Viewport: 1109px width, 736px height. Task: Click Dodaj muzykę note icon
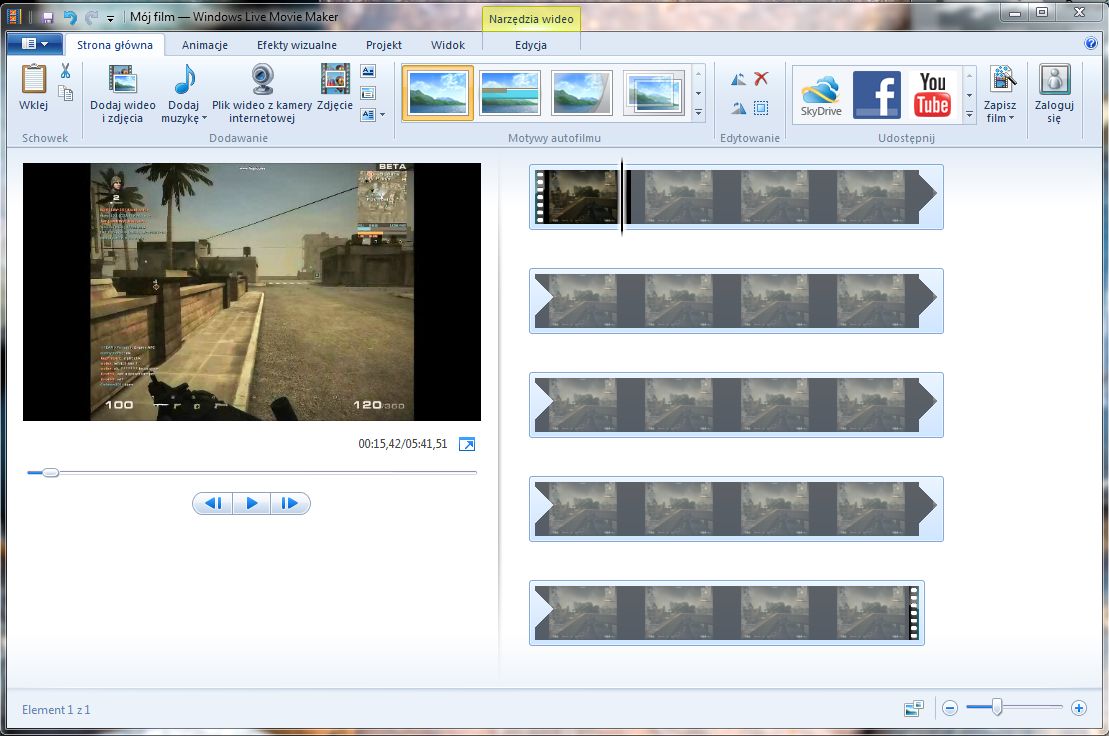[x=184, y=79]
